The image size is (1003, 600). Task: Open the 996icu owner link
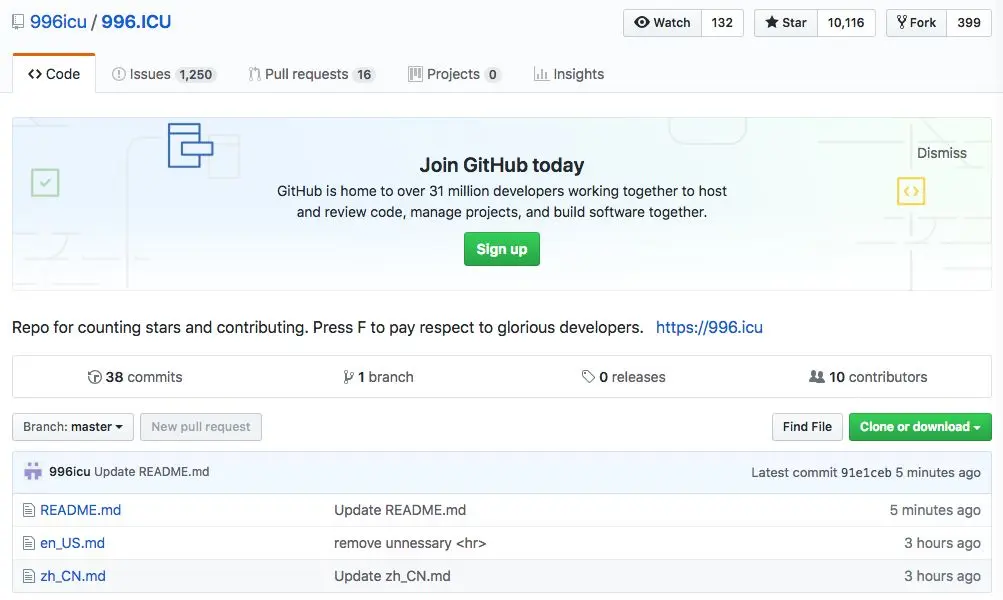tap(58, 22)
